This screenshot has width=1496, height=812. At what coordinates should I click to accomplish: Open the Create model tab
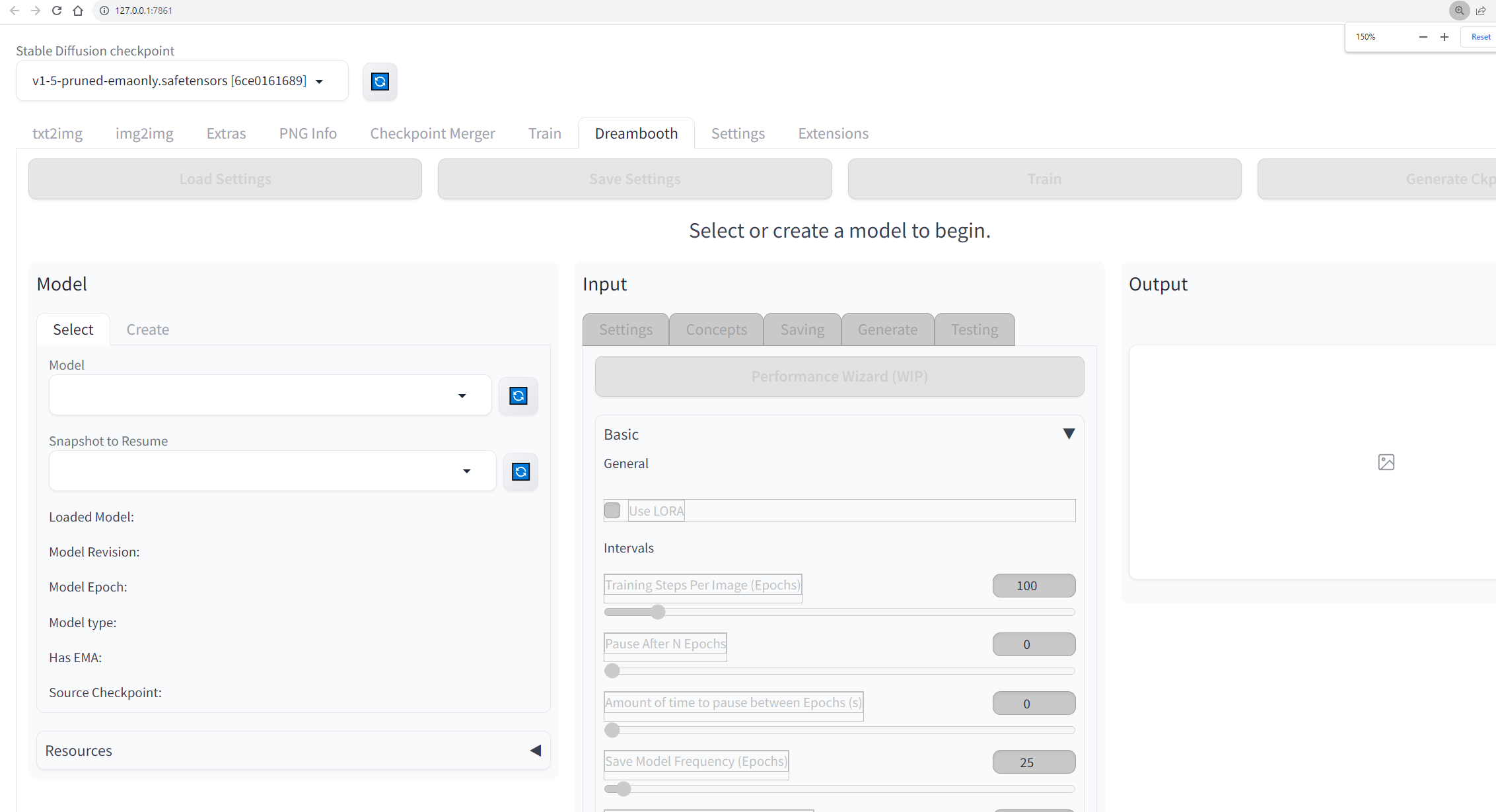147,329
